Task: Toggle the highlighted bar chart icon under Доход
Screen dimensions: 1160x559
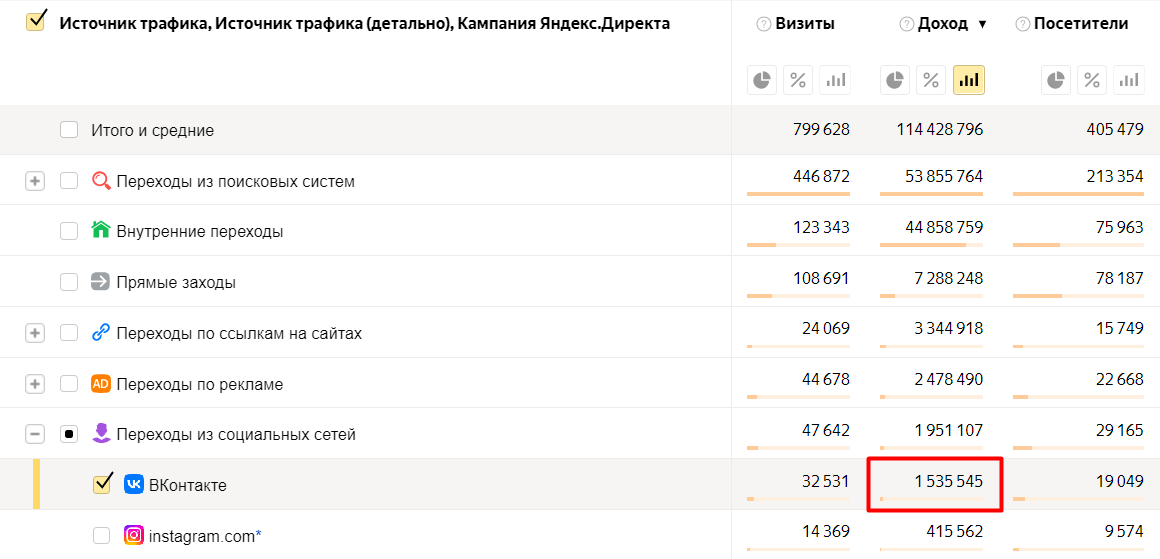Action: (x=968, y=80)
